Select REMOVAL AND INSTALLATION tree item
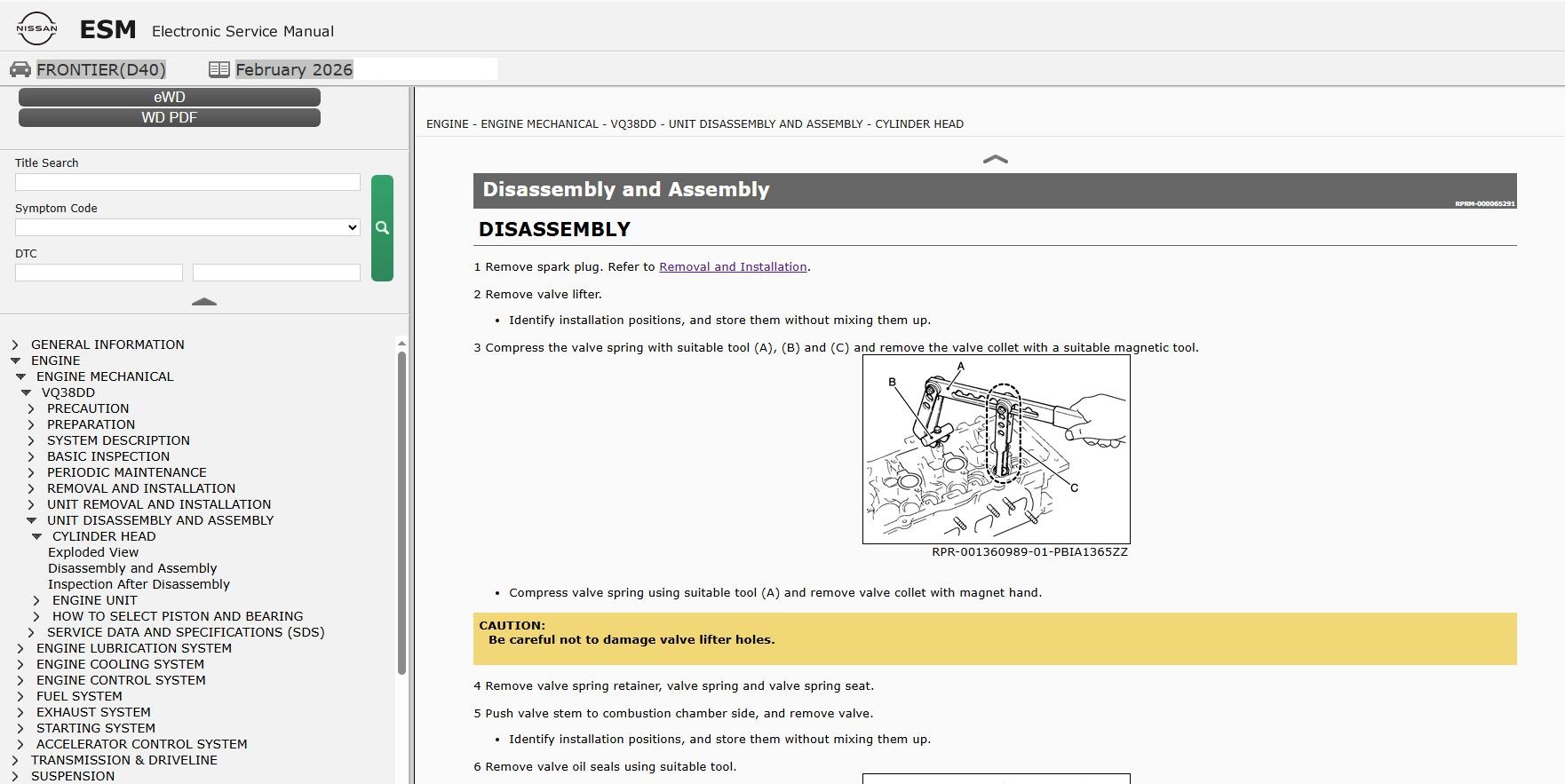Screen dimensions: 1565x784 141,488
